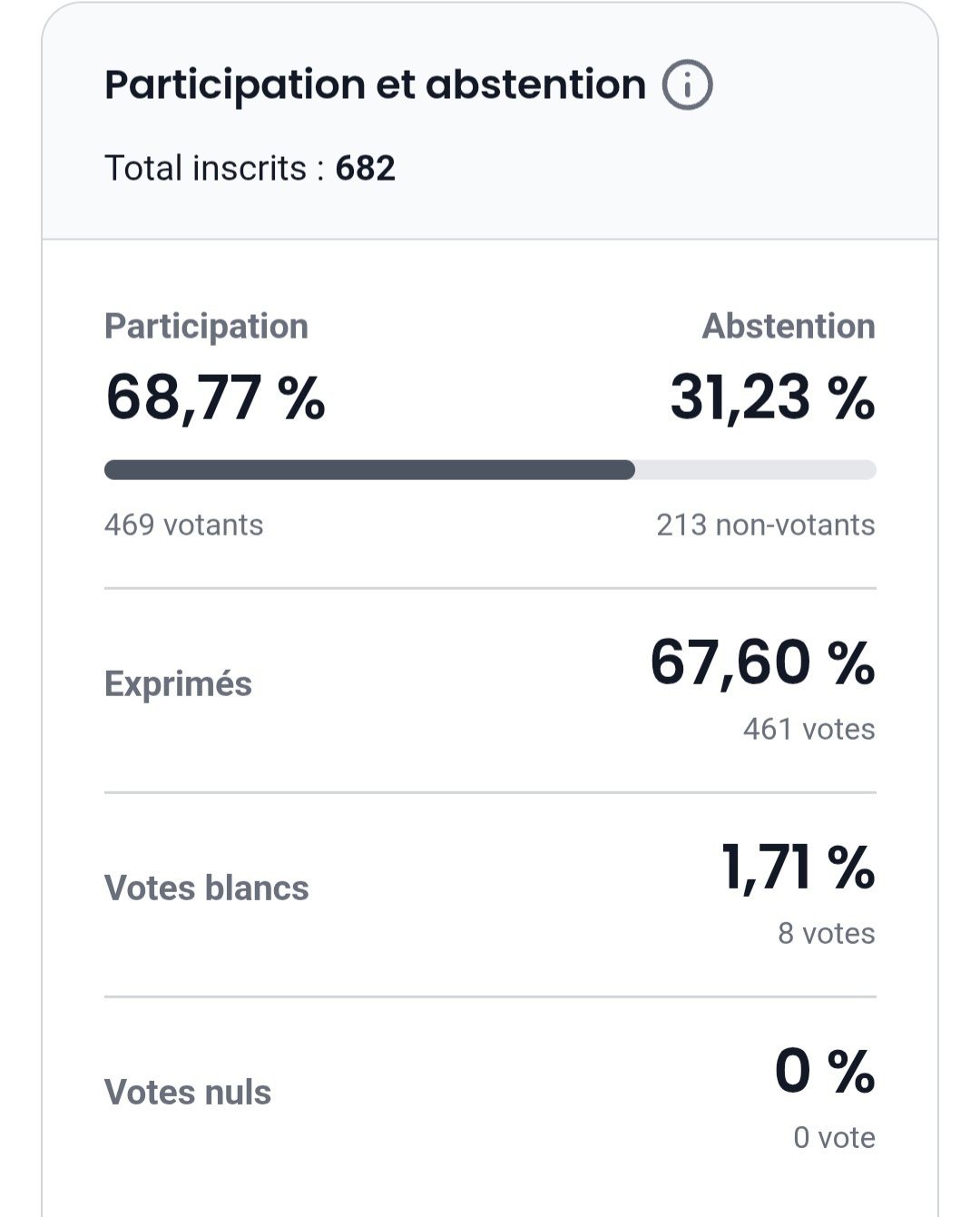Click the '213 non-votants' text
Screen dimensions: 980x1217
[765, 525]
